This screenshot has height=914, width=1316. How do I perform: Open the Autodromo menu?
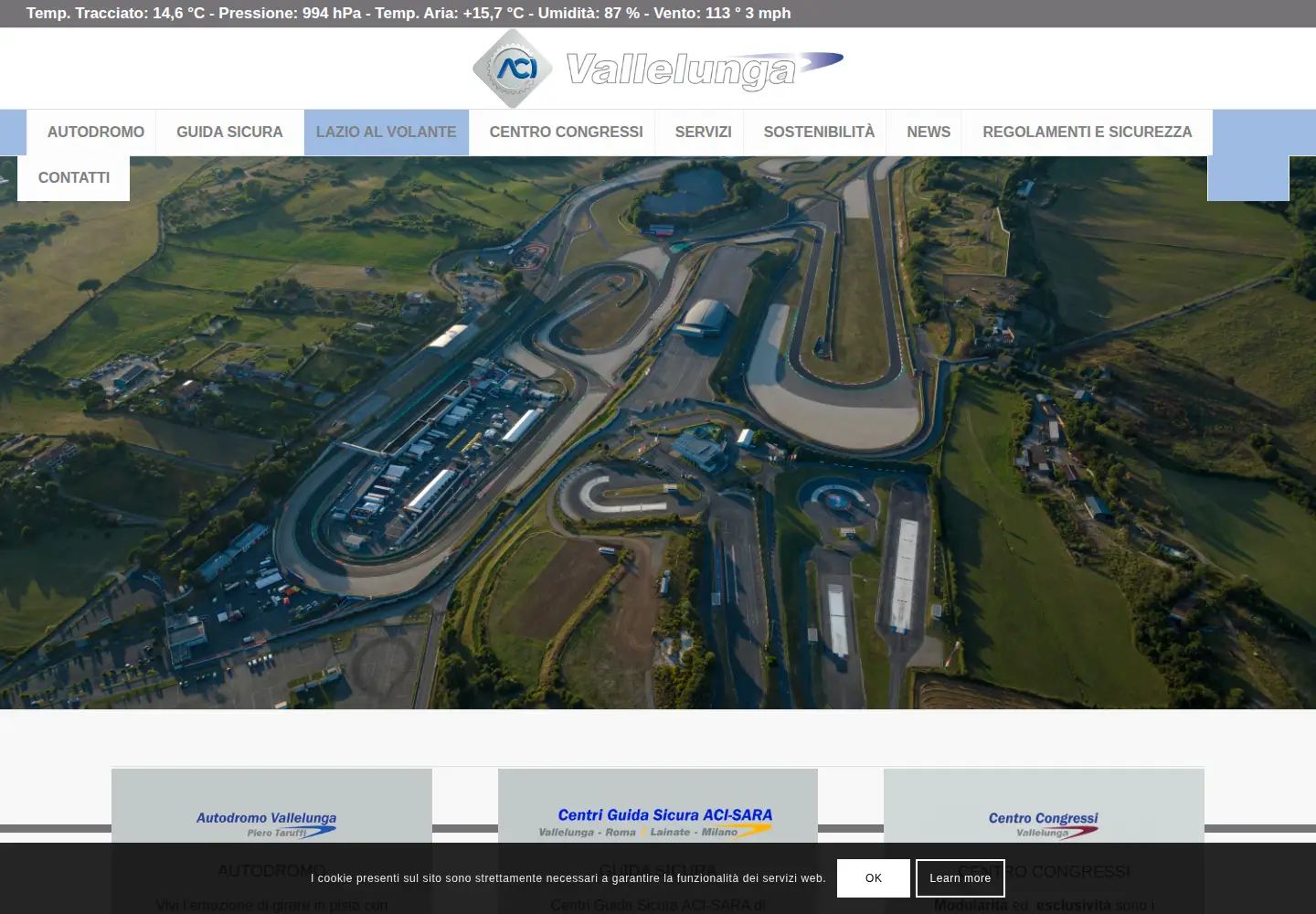pyautogui.click(x=96, y=133)
